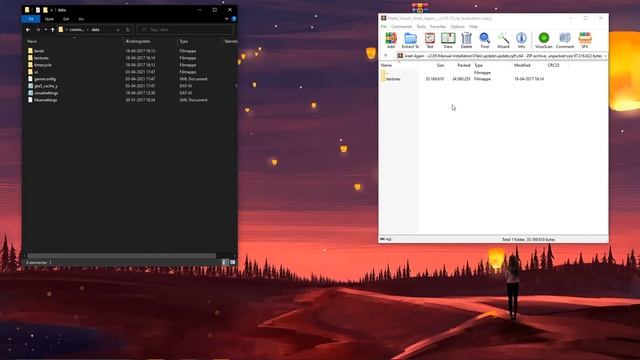Click the SFX icon in WinRAR
The image size is (640, 360).
(585, 40)
